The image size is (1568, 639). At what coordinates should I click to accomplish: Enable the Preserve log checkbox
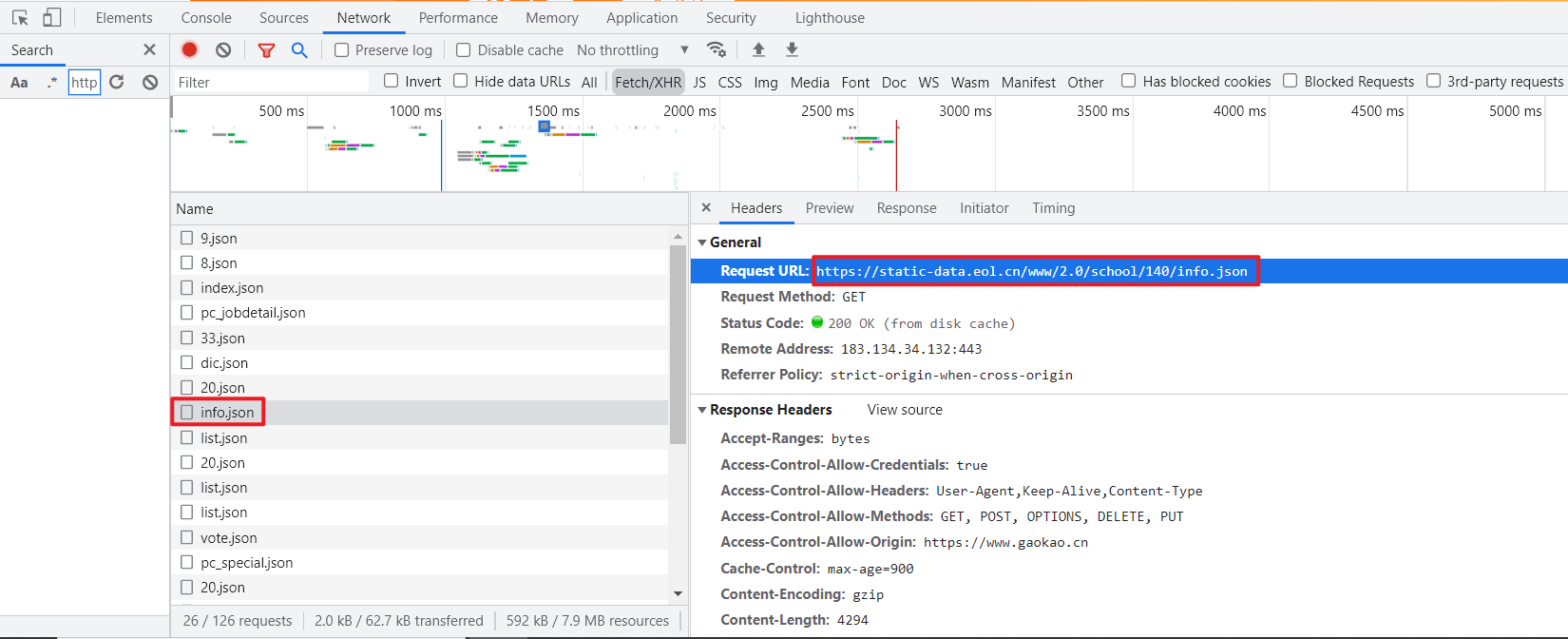(342, 49)
